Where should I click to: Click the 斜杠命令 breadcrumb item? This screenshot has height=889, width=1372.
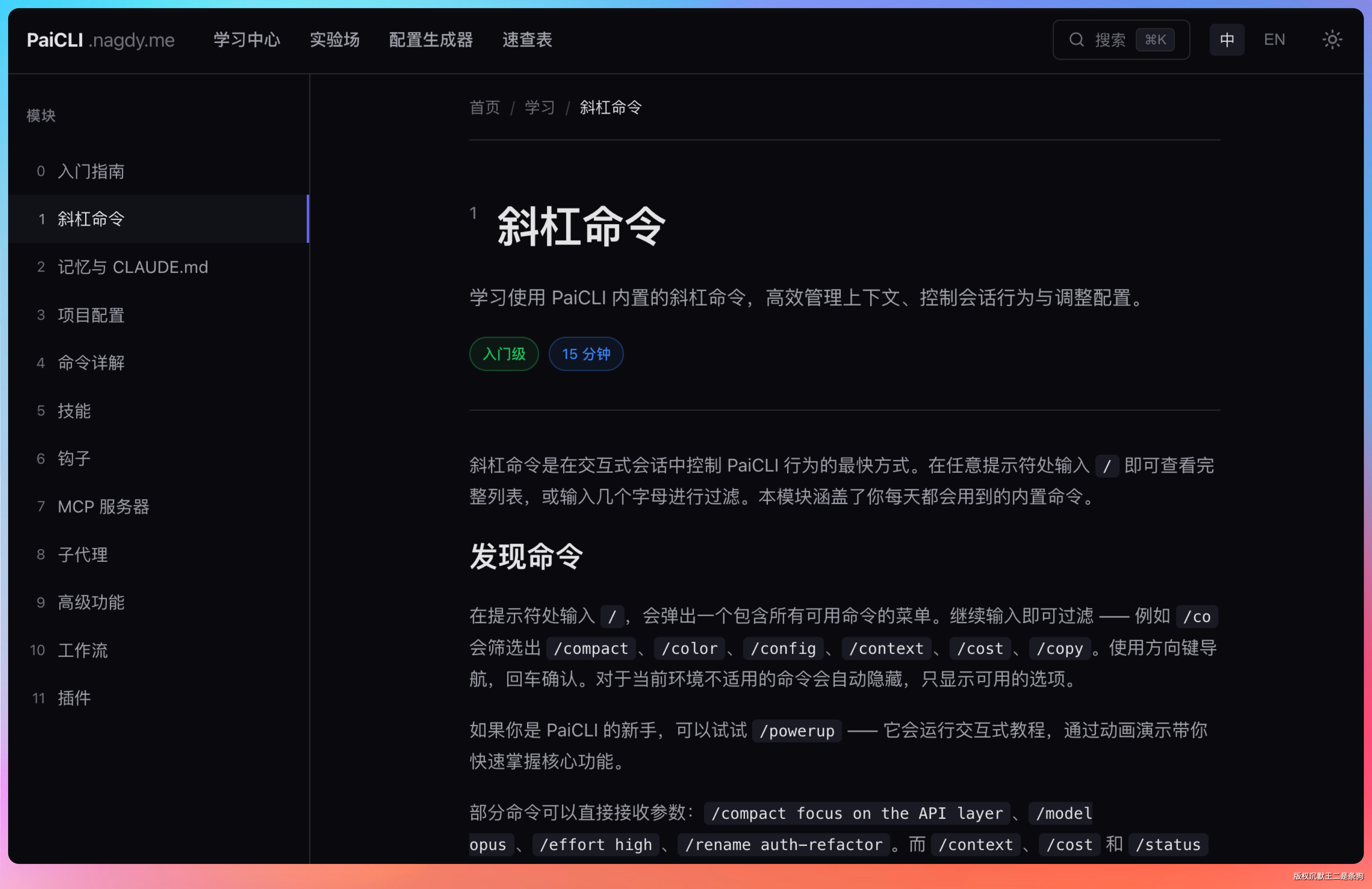click(x=610, y=107)
